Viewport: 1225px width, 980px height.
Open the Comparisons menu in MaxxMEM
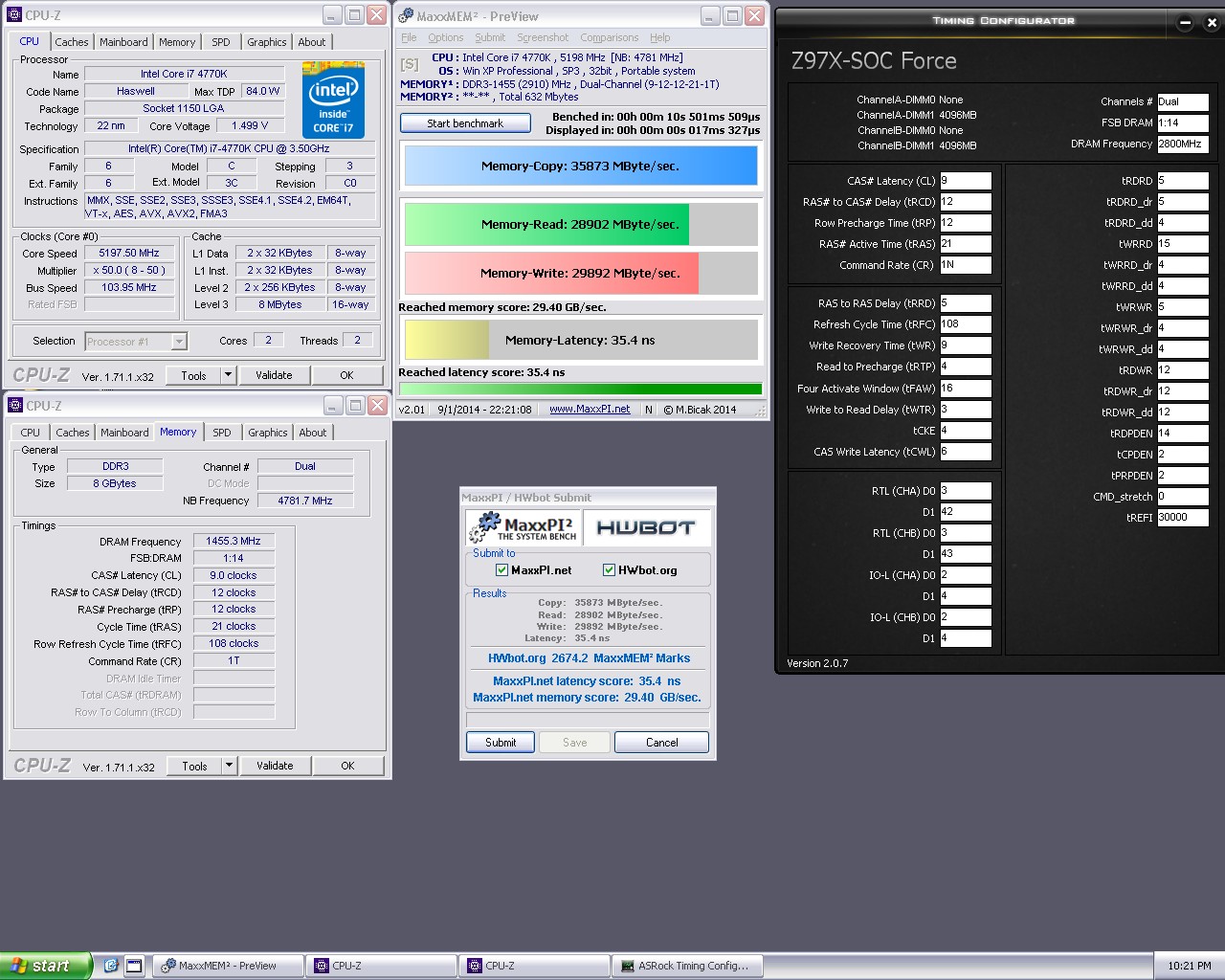point(610,37)
